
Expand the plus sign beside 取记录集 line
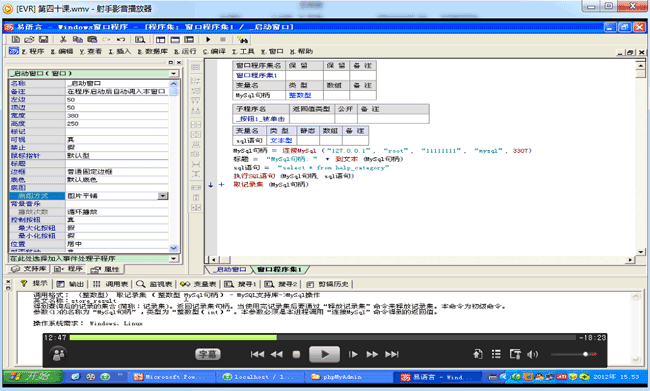coord(221,185)
